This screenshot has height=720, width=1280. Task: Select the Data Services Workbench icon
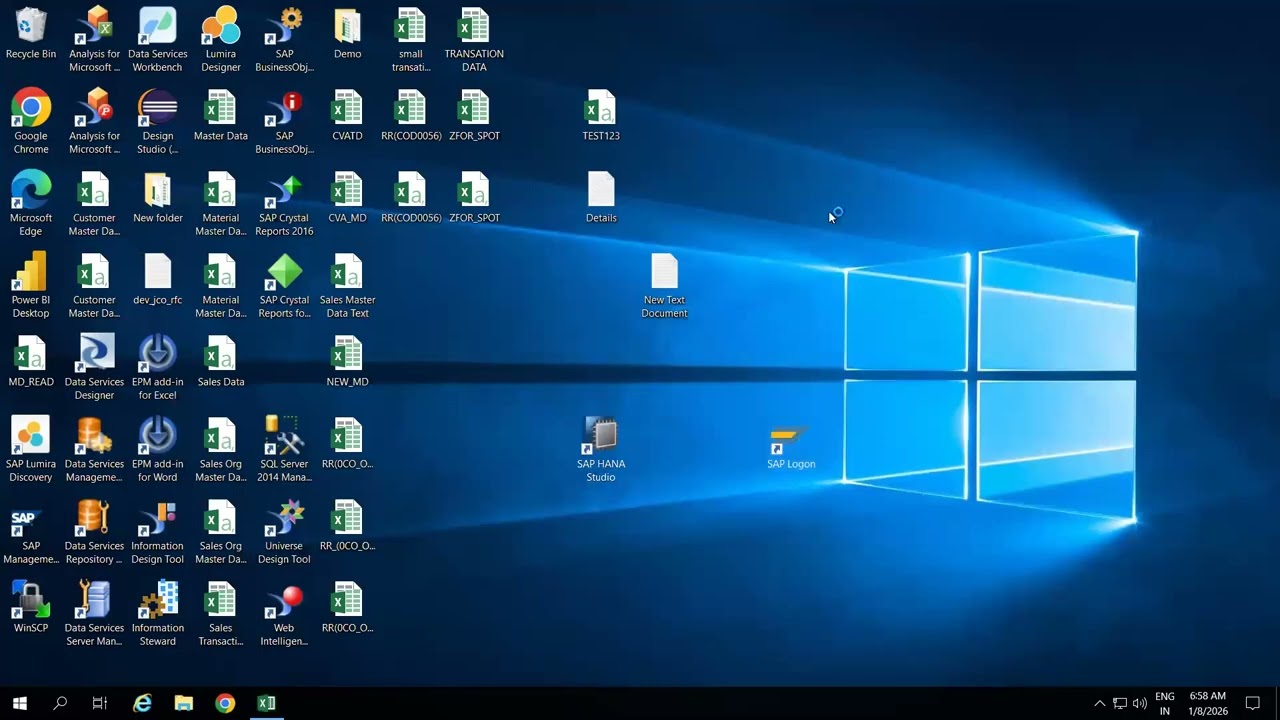158,40
